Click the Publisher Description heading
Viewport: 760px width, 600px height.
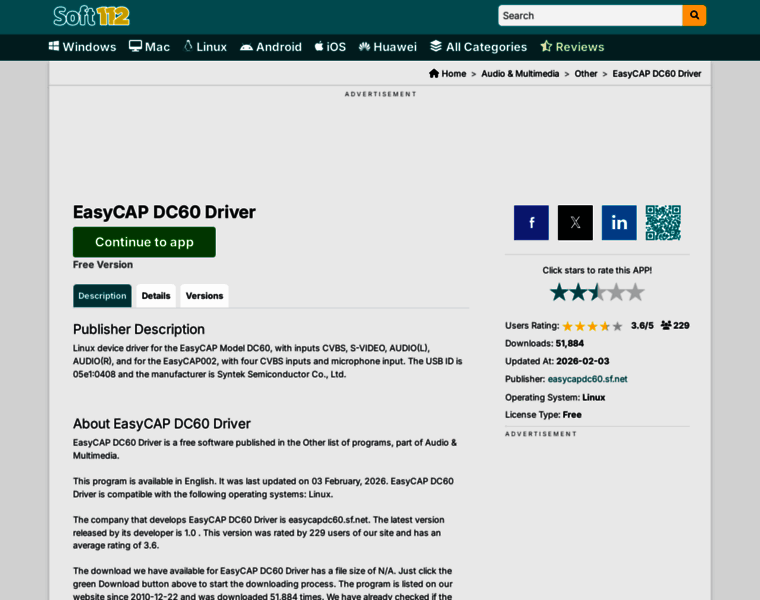(139, 329)
